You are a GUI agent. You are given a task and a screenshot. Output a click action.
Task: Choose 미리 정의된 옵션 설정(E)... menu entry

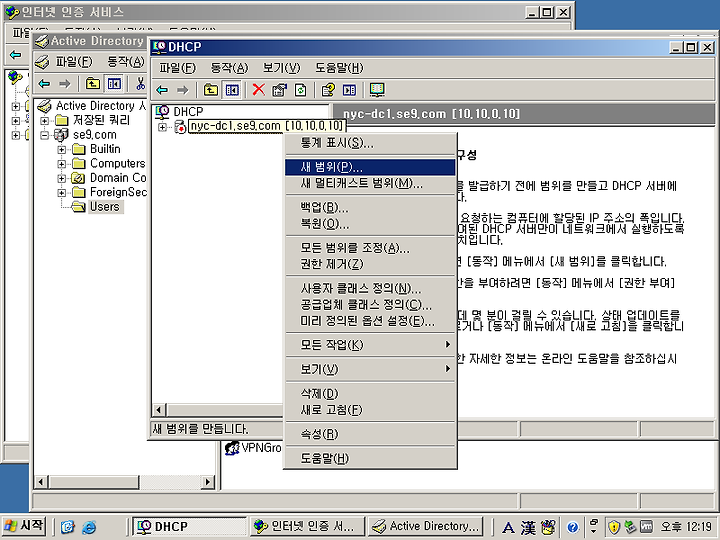tap(370, 321)
